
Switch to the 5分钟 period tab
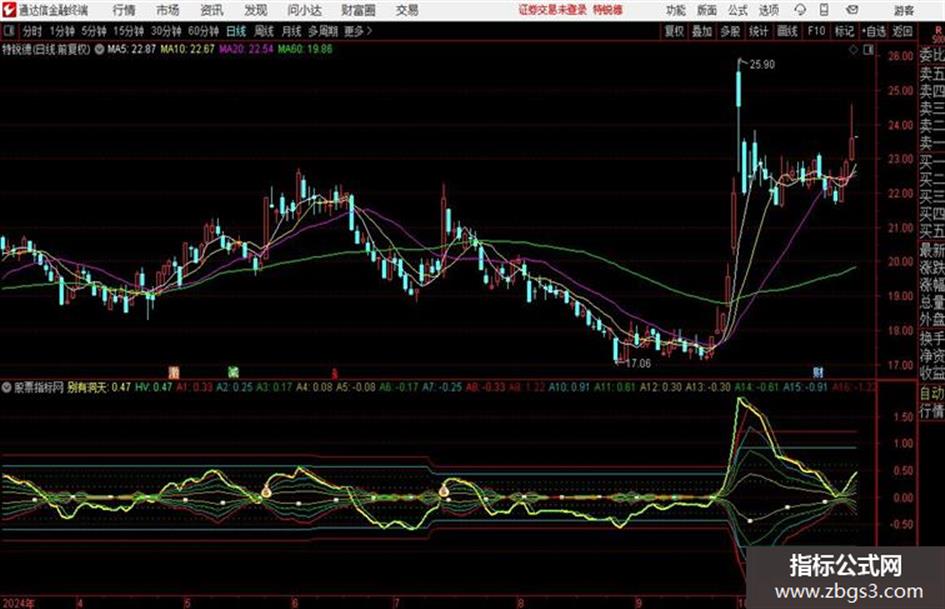pyautogui.click(x=94, y=31)
